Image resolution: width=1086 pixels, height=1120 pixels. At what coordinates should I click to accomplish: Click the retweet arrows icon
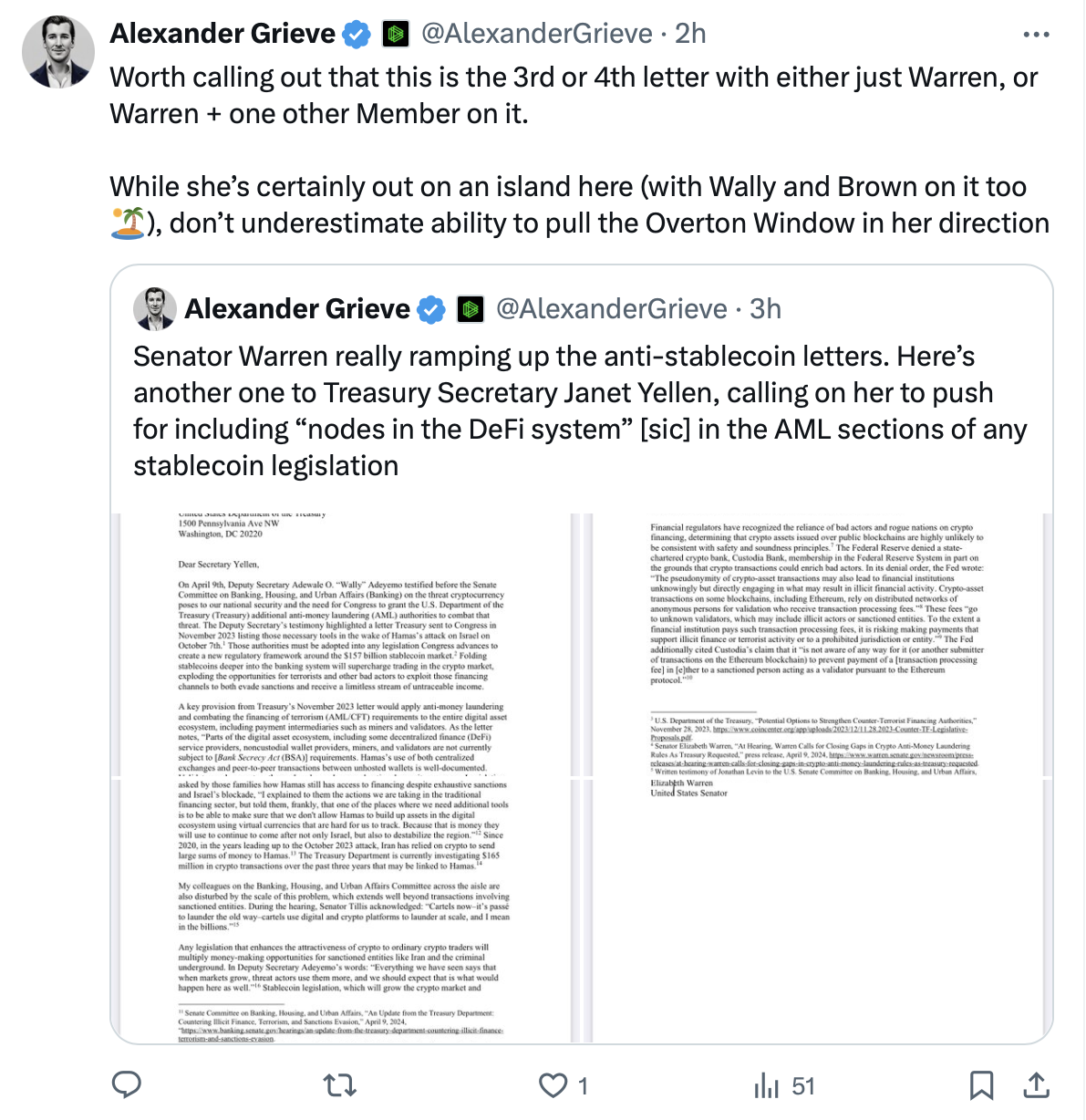340,1085
